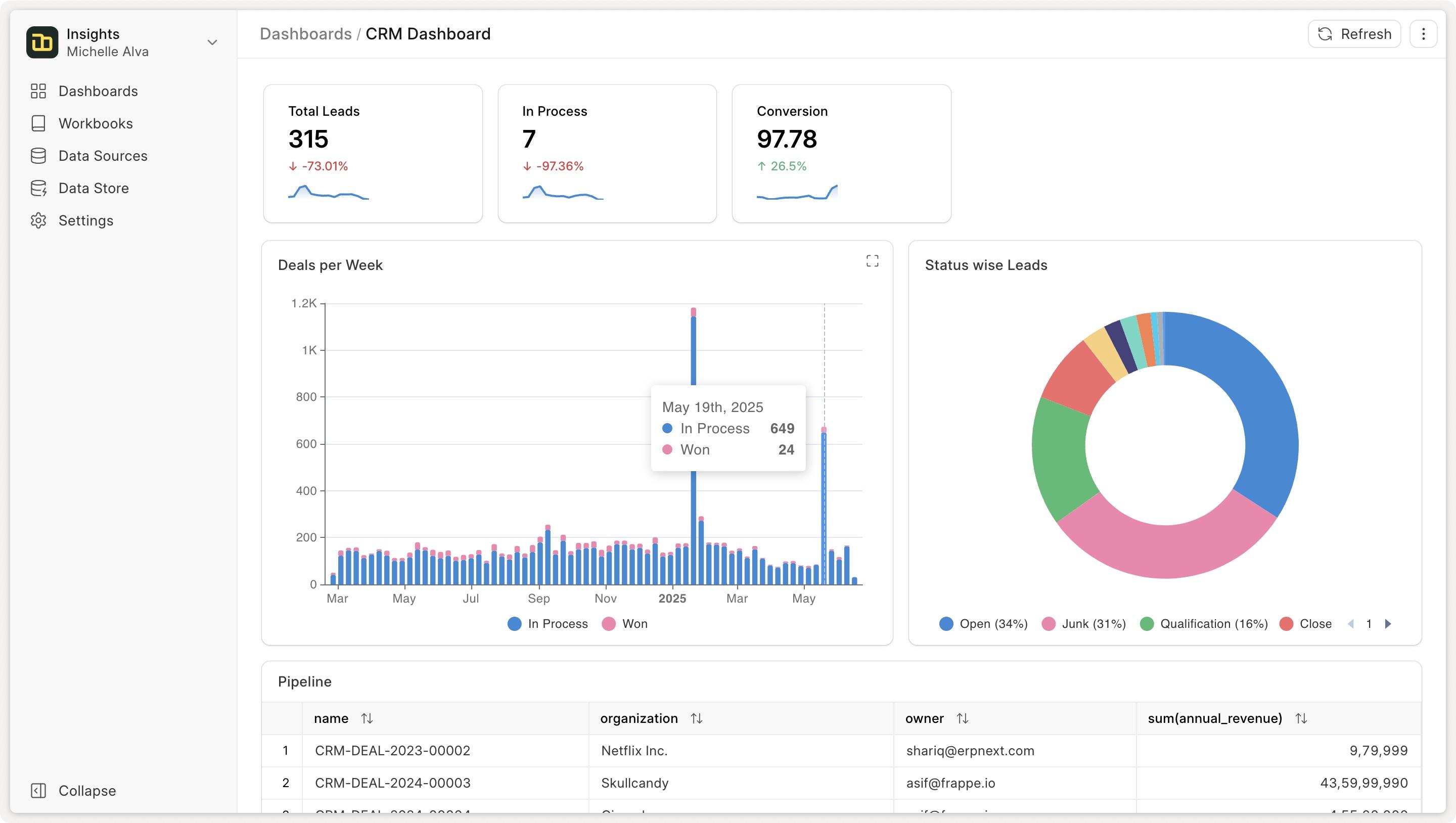Go to next donut legend page
Viewport: 1456px width, 823px height.
pyautogui.click(x=1388, y=624)
